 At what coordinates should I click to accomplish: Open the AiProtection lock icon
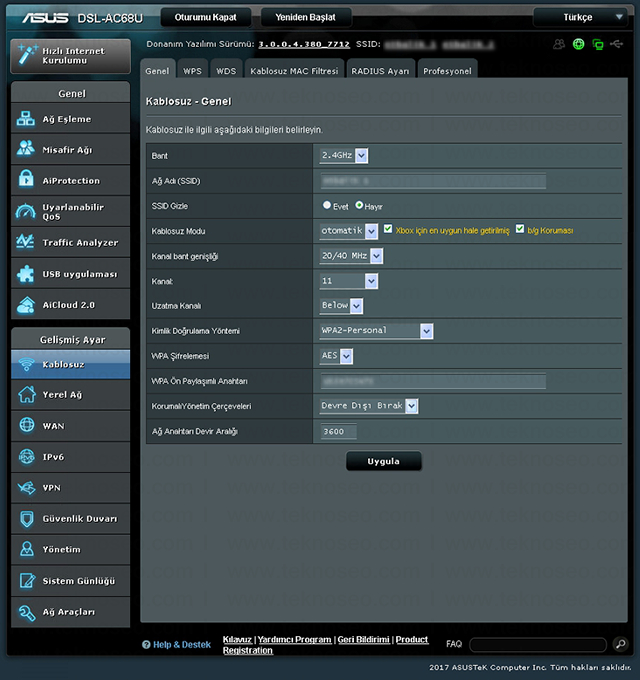click(26, 179)
